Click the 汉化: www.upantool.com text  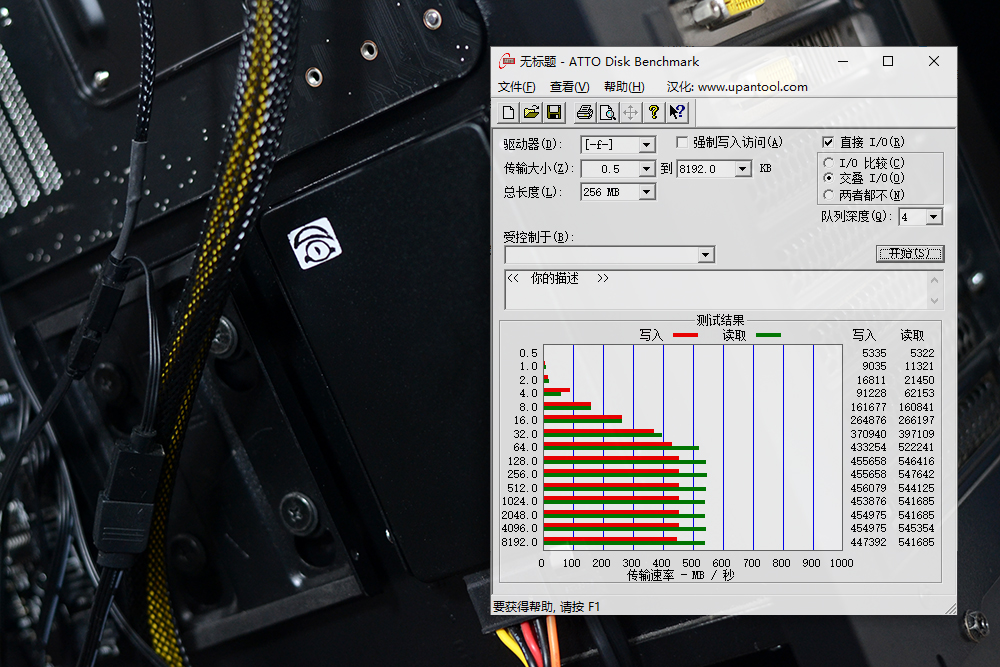pyautogui.click(x=737, y=87)
